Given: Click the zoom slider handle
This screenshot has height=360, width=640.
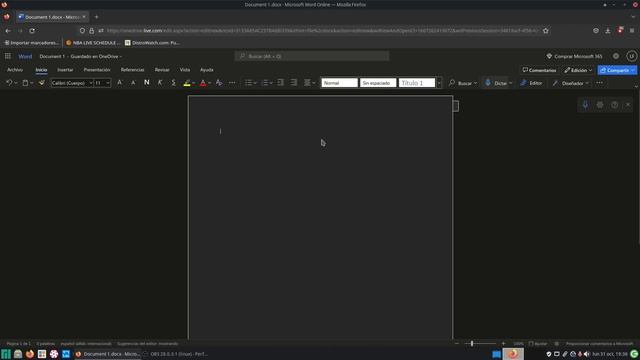Looking at the screenshot, I should (x=472, y=344).
